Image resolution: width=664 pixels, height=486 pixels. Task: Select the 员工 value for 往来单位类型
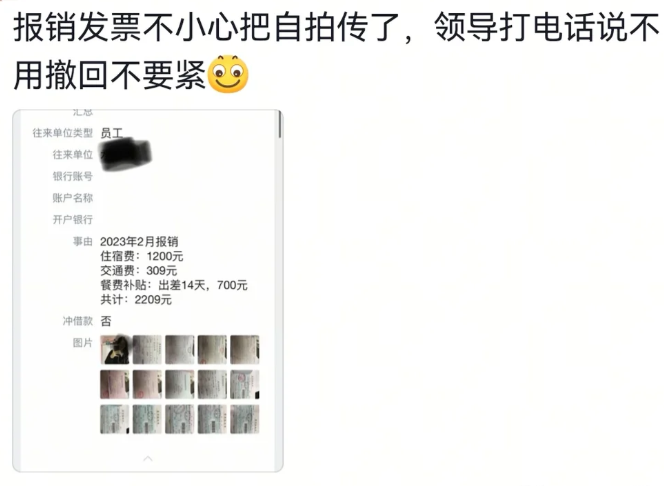click(111, 133)
